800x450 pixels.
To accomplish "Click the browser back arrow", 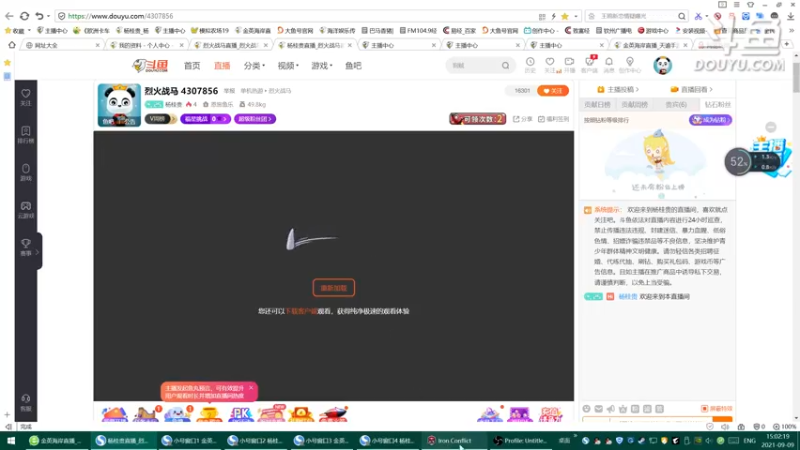I will [x=9, y=16].
